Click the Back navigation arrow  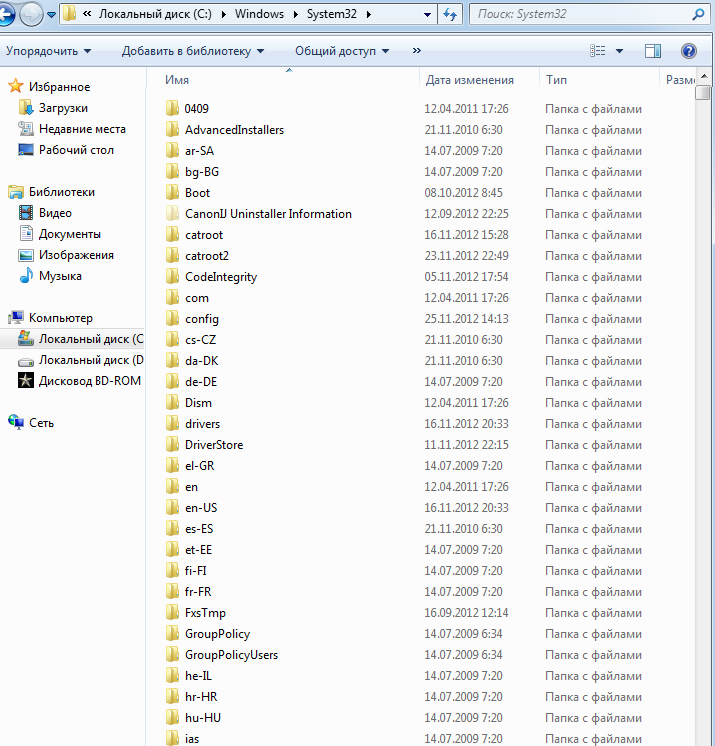pyautogui.click(x=6, y=15)
